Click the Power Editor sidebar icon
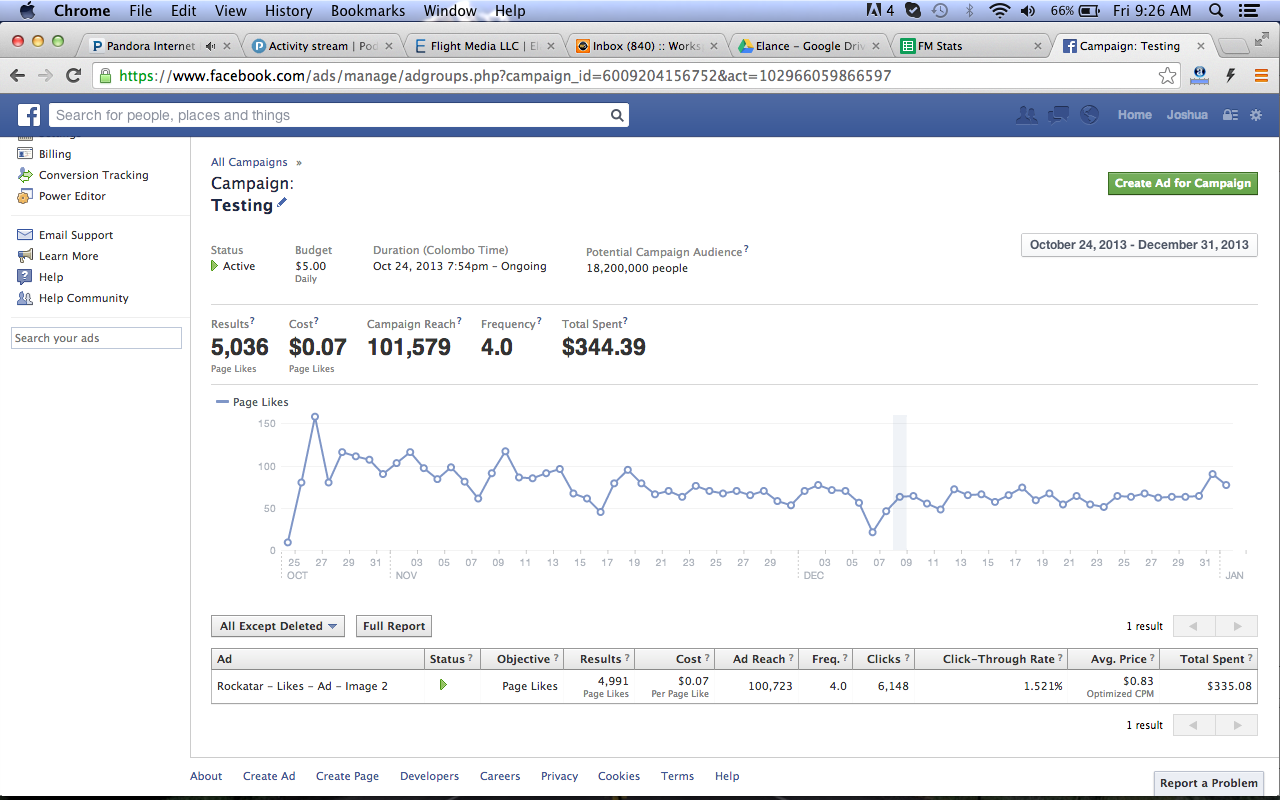Image resolution: width=1280 pixels, height=800 pixels. (x=25, y=196)
